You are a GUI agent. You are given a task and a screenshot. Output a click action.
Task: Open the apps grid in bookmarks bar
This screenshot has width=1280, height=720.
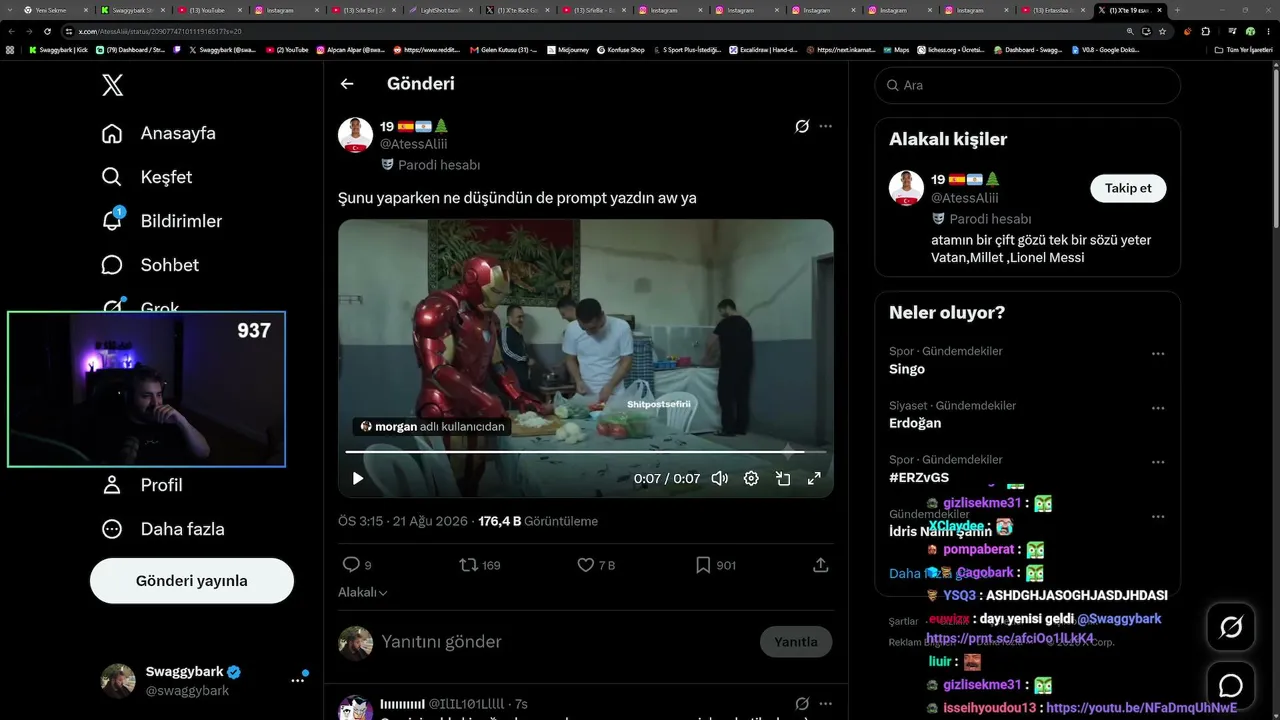10,49
